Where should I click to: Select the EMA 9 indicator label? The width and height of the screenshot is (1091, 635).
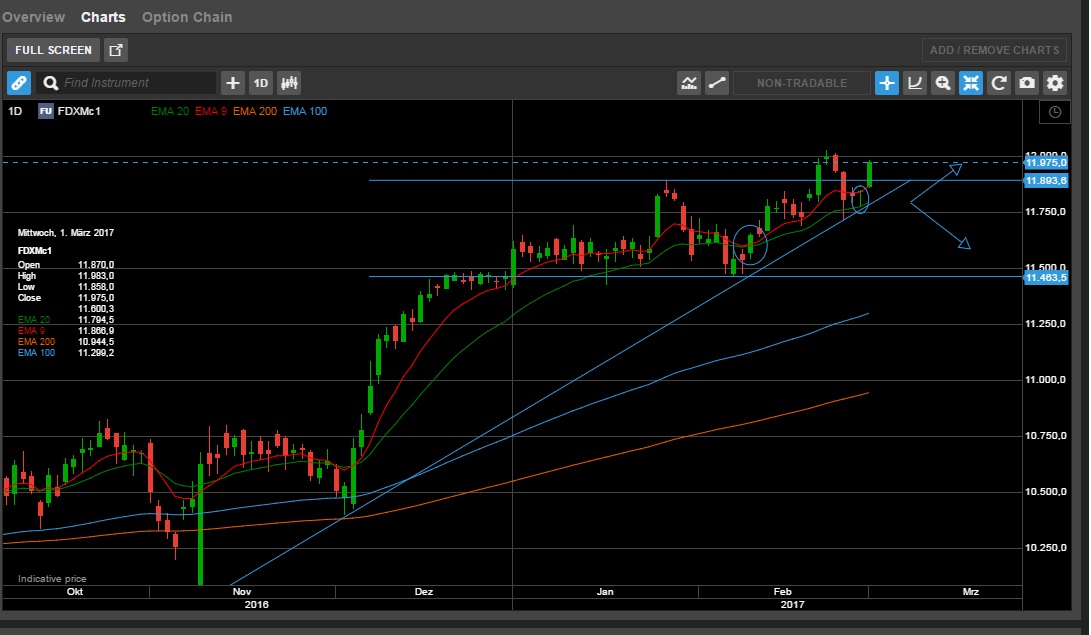click(x=211, y=111)
